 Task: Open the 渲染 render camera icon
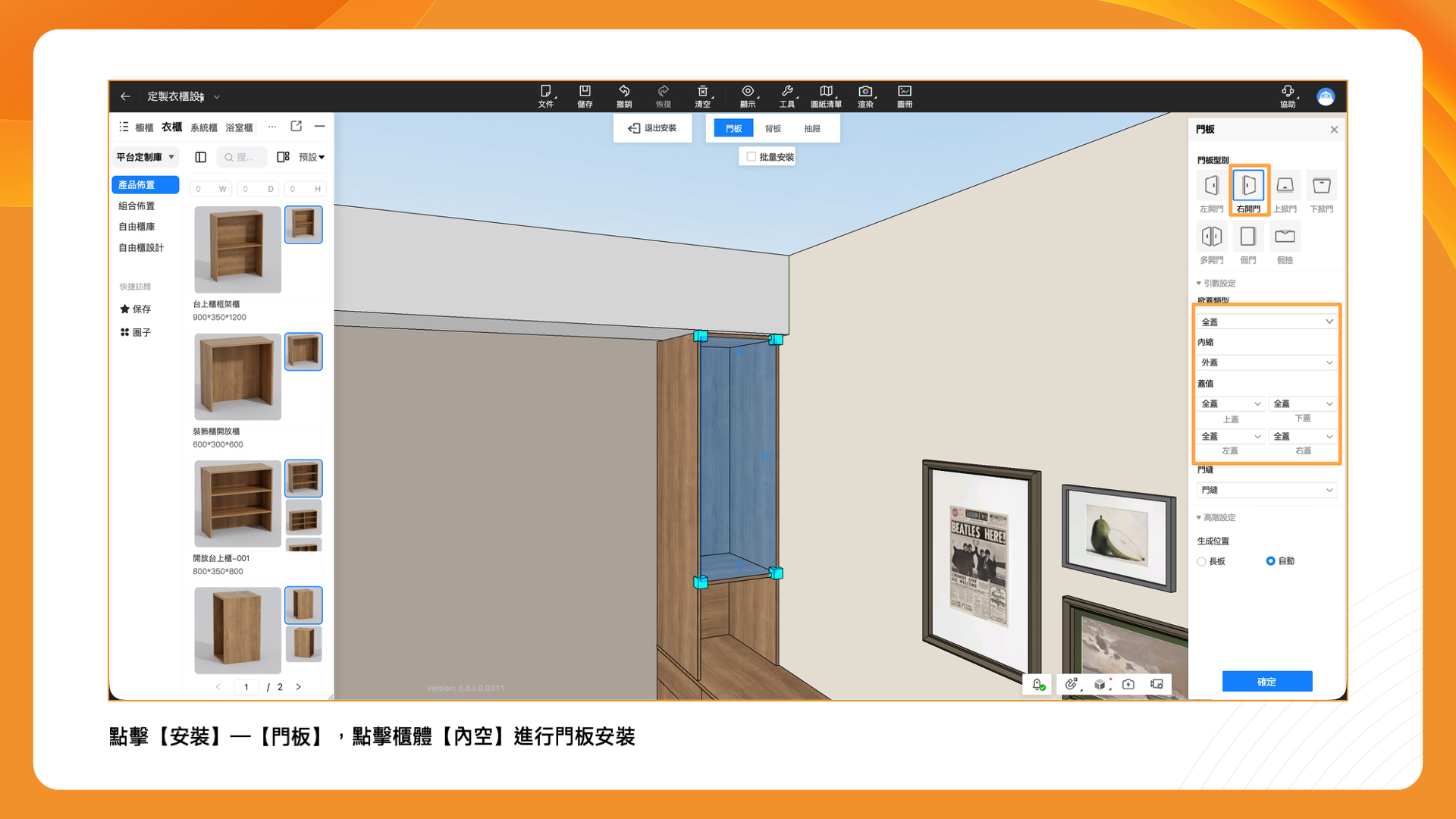tap(865, 96)
